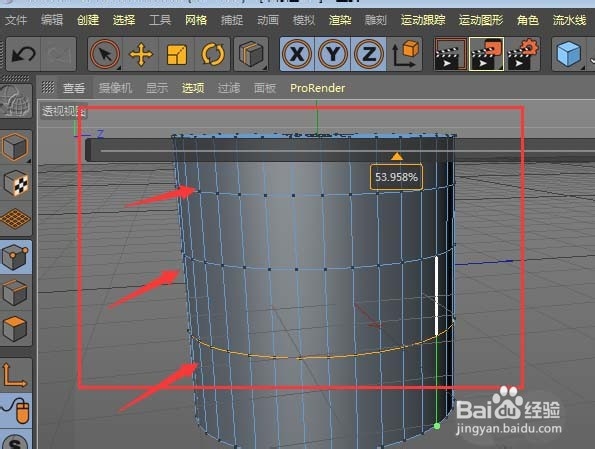Open the recent tools cube icon
This screenshot has width=595, height=449.
[x=251, y=54]
